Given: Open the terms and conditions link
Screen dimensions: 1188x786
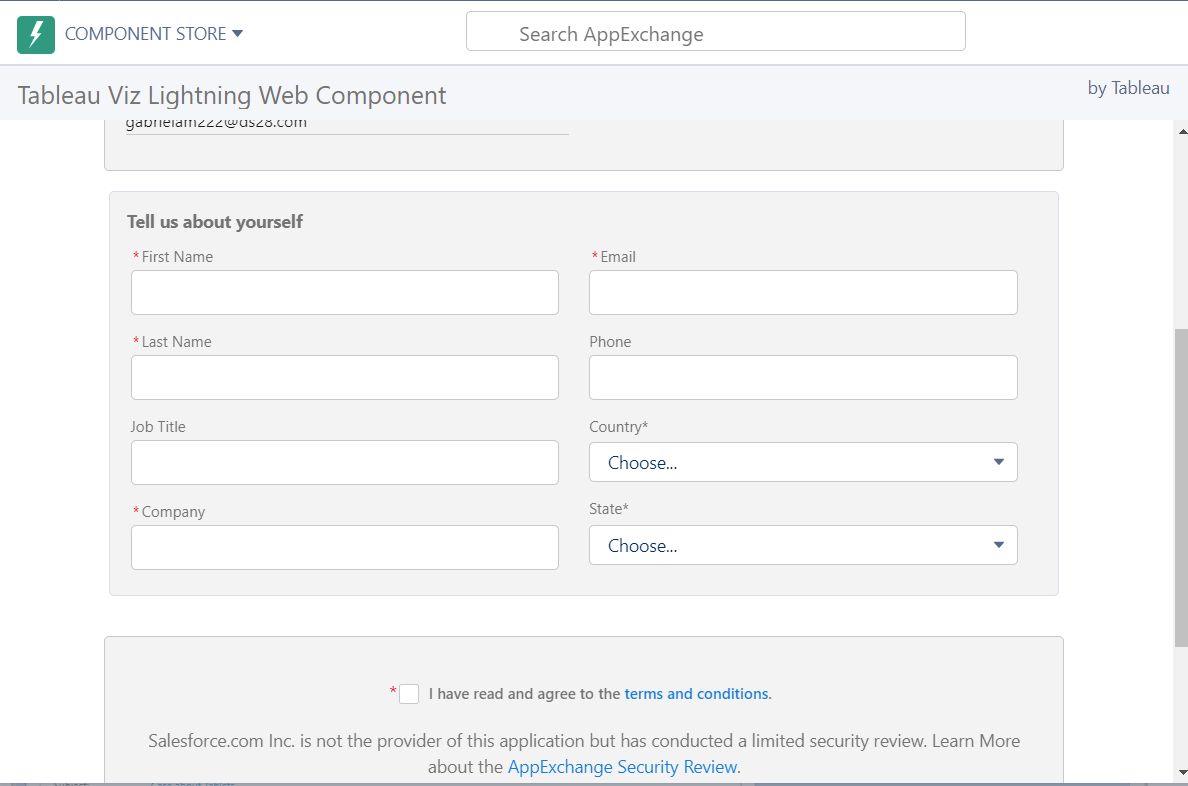Looking at the screenshot, I should 696,694.
